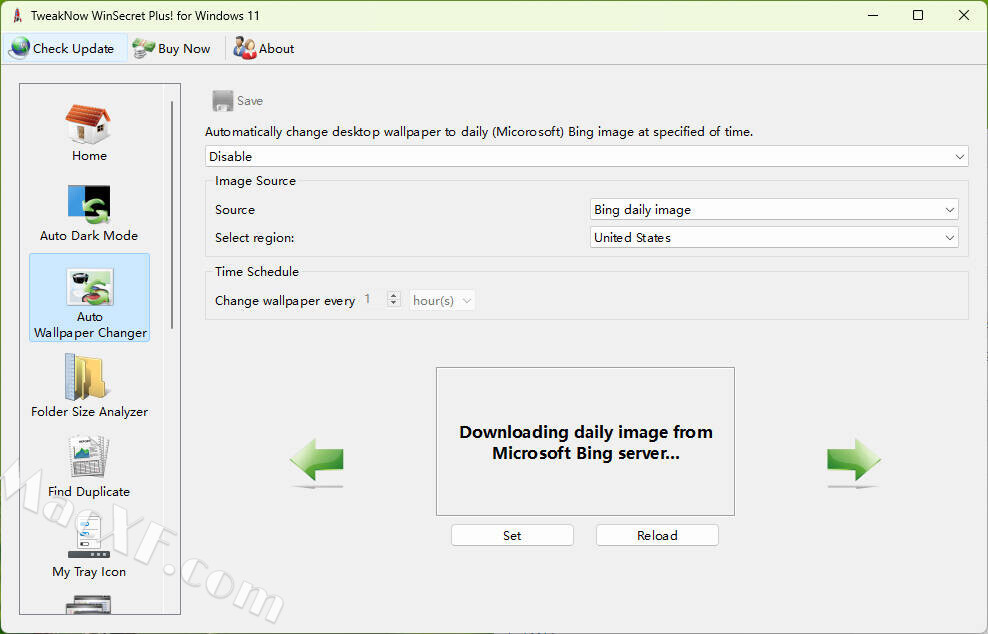Select the My Tray Icon tool

pos(89,545)
